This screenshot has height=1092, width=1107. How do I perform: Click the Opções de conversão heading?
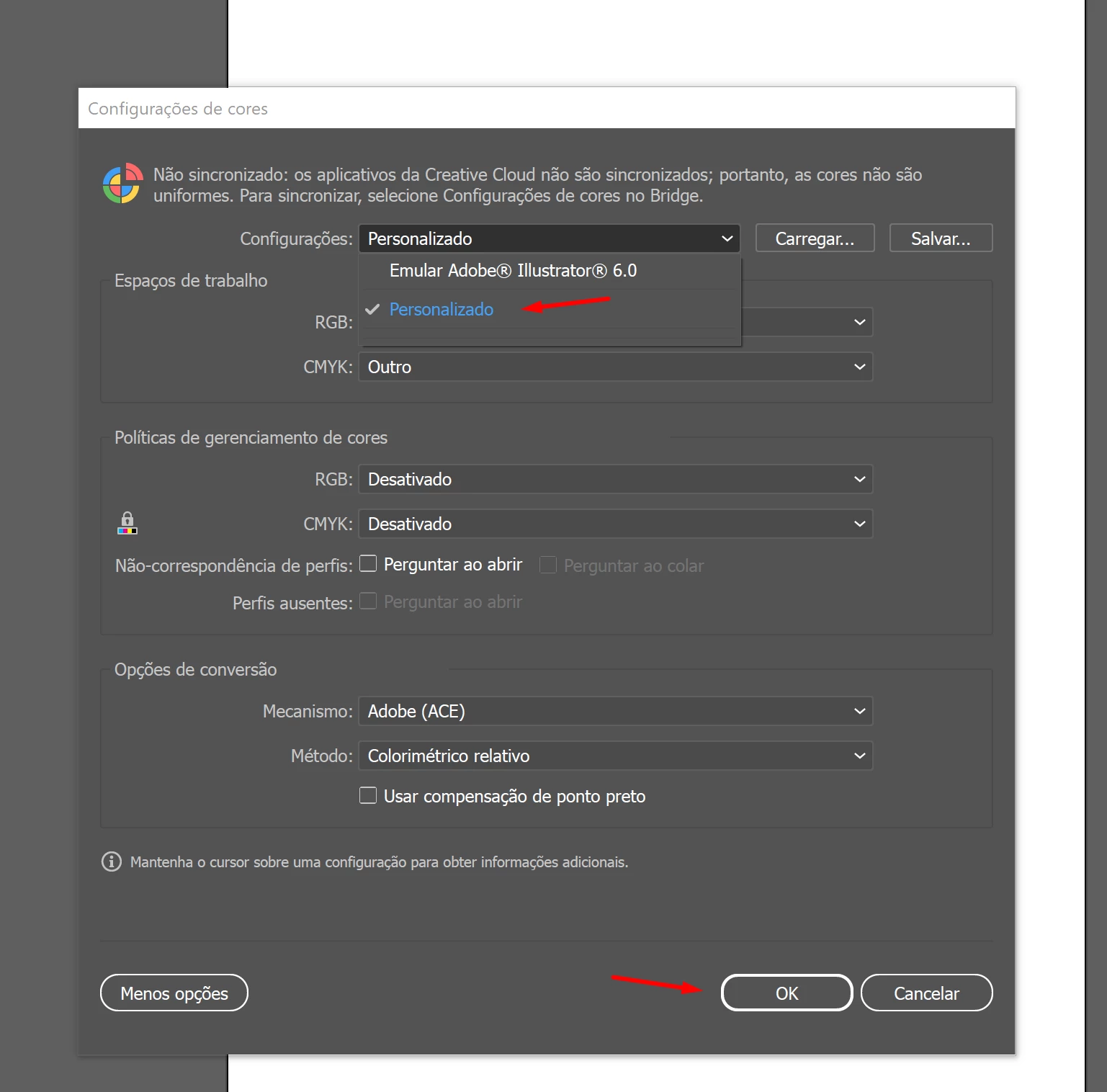(x=195, y=670)
